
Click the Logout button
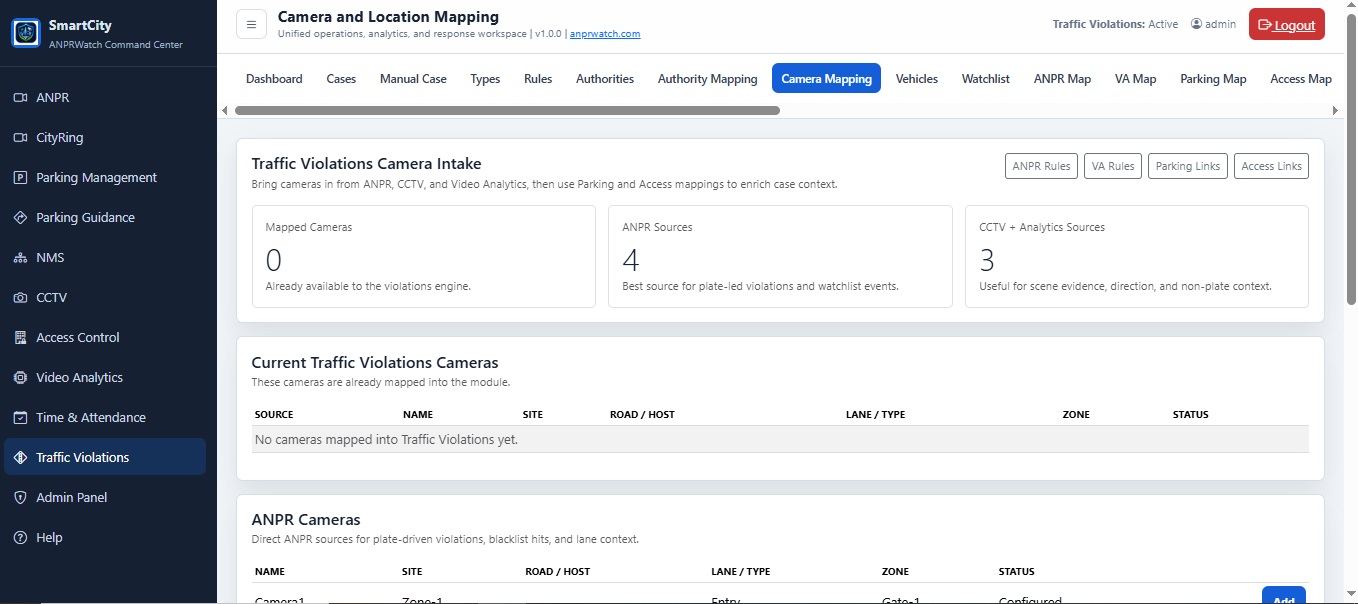[1287, 25]
